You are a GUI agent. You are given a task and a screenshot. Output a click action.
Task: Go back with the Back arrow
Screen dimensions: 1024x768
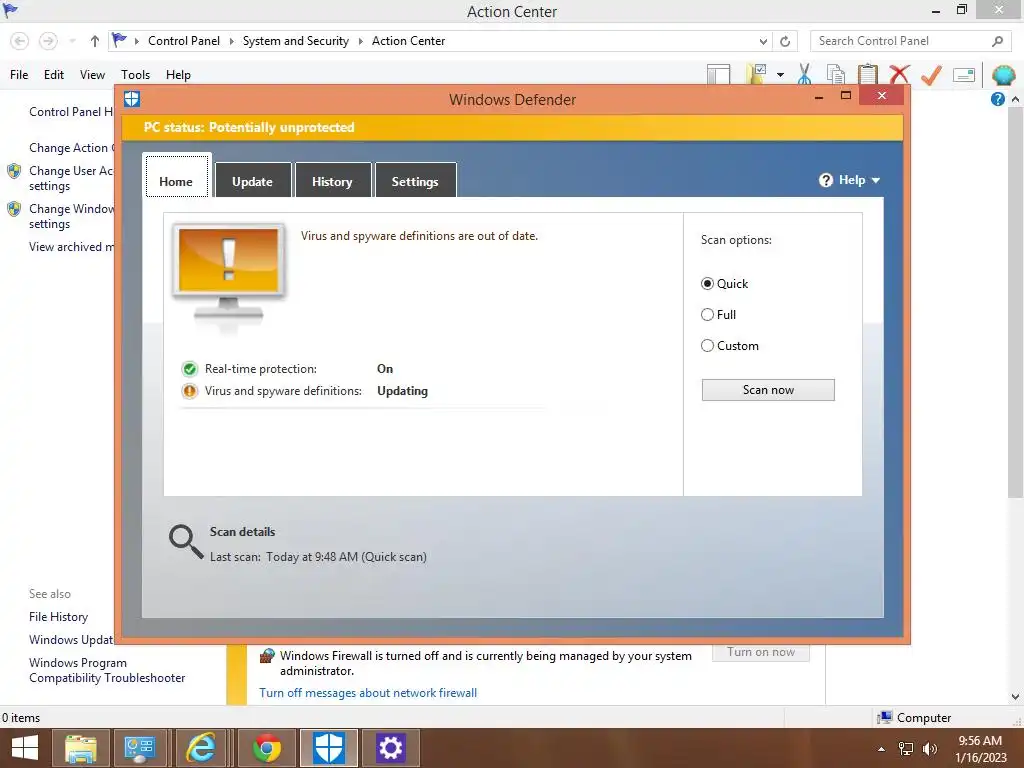pyautogui.click(x=20, y=41)
